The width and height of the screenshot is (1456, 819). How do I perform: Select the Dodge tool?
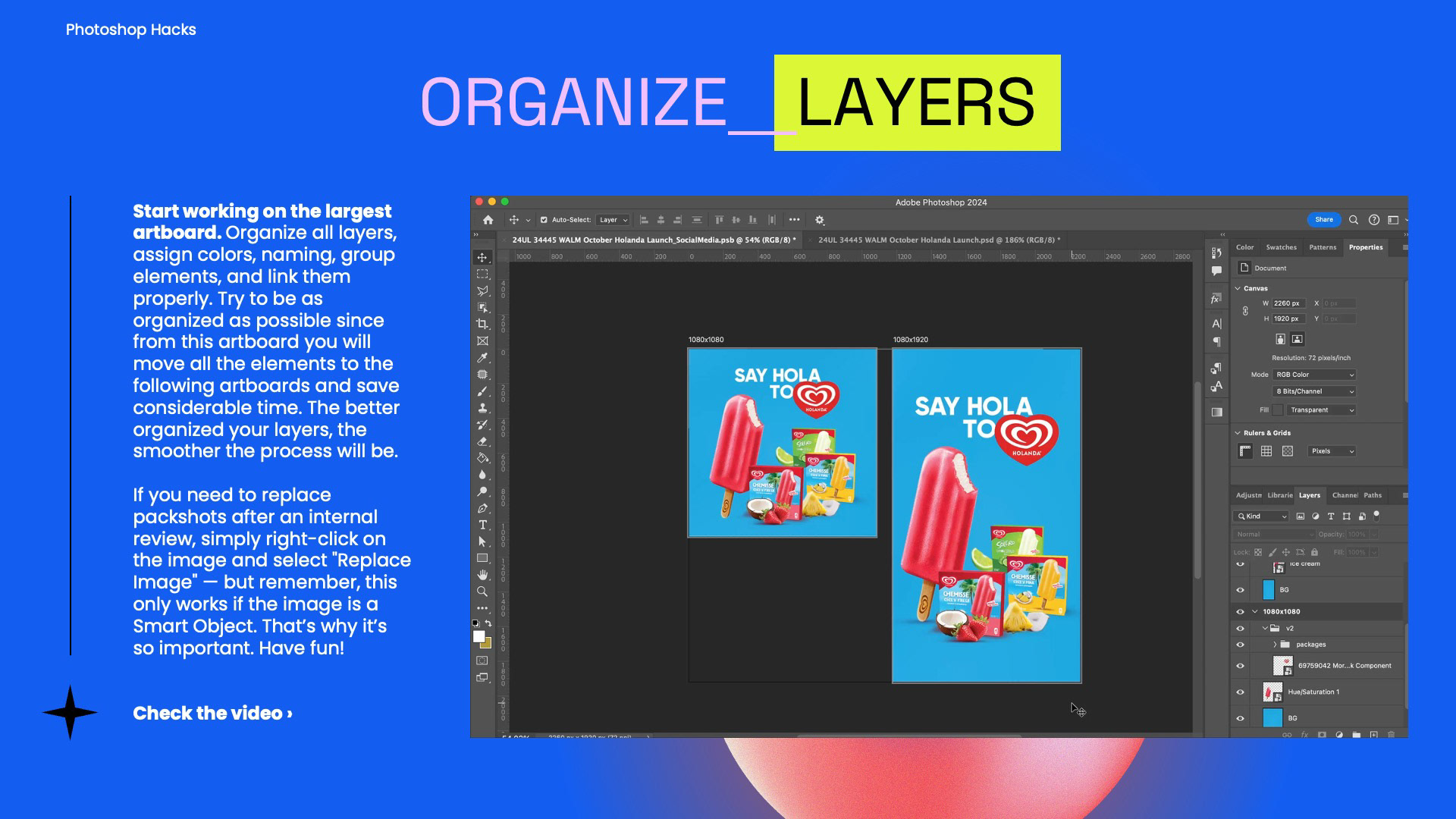point(482,491)
